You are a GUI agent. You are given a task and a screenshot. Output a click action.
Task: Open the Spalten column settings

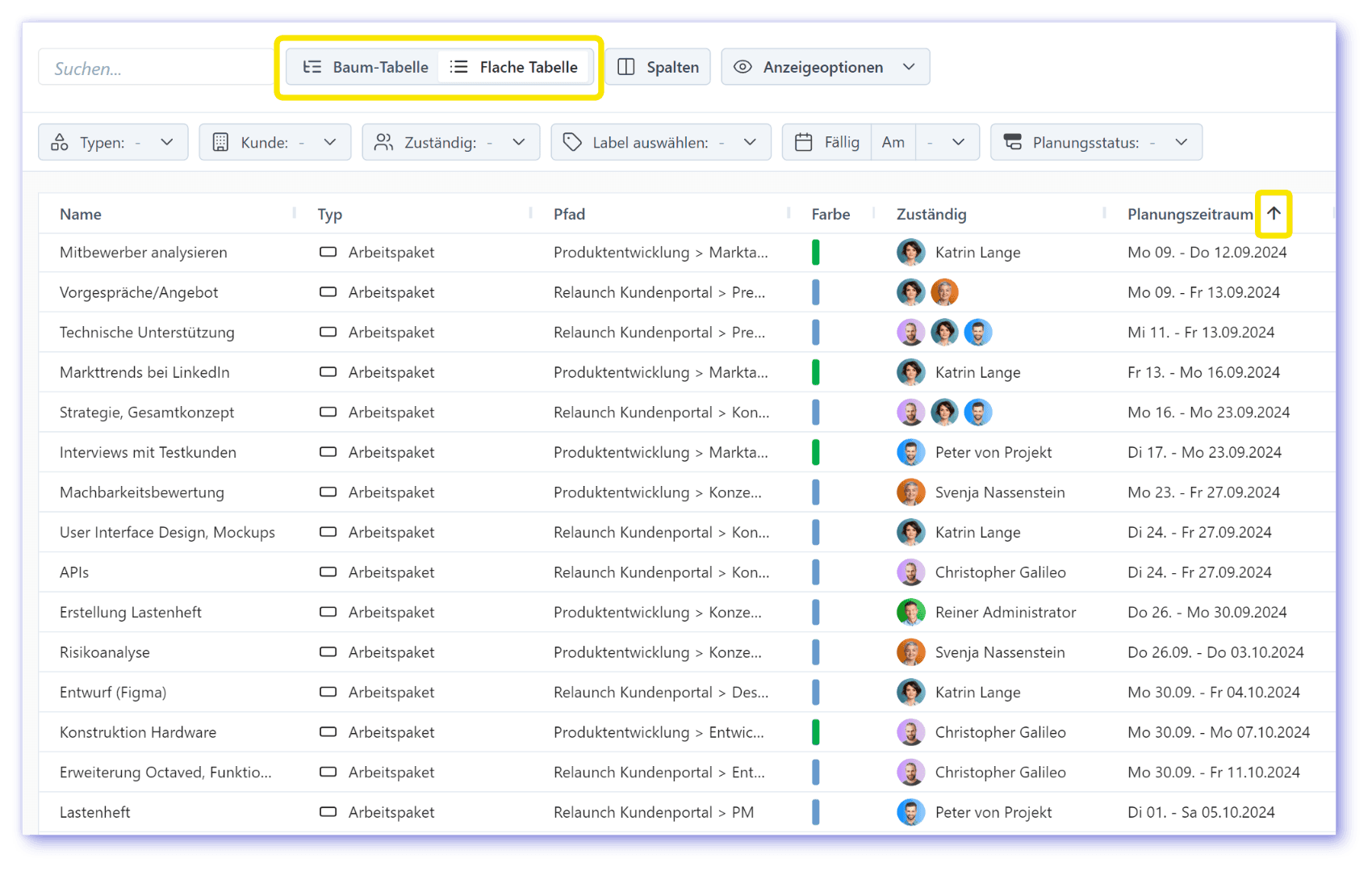point(658,67)
